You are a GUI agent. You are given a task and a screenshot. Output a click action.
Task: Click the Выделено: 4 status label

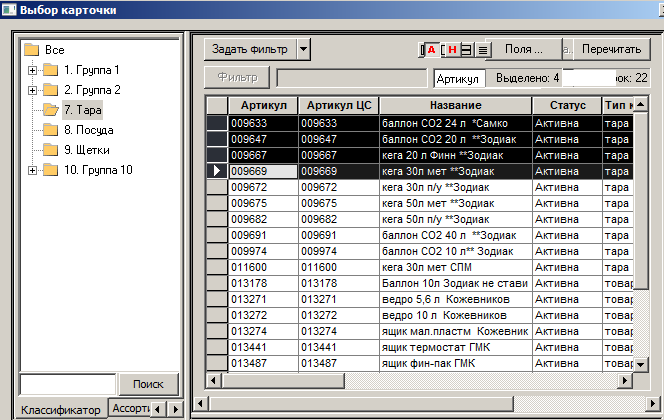pyautogui.click(x=527, y=78)
